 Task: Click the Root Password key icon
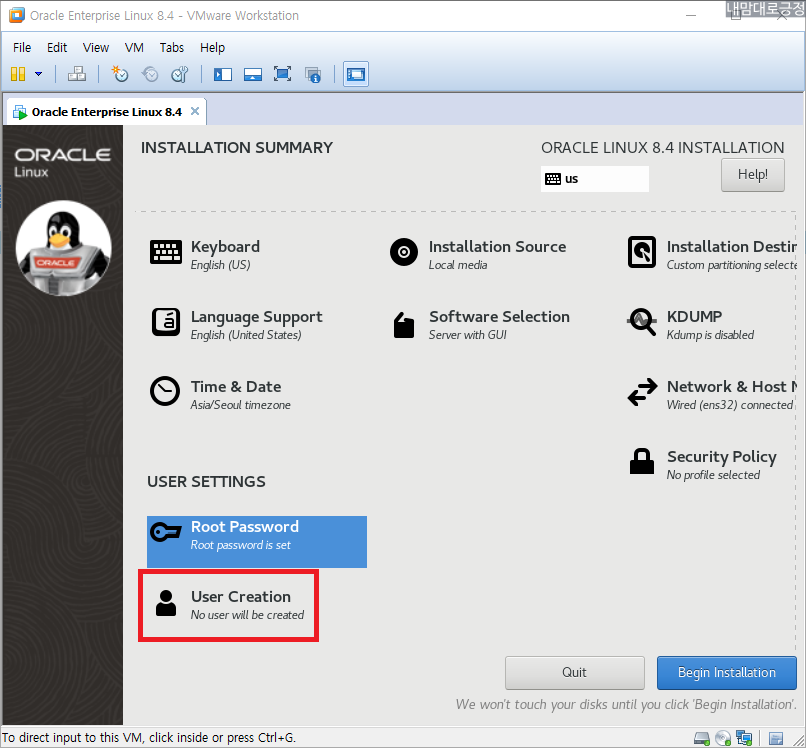[166, 532]
